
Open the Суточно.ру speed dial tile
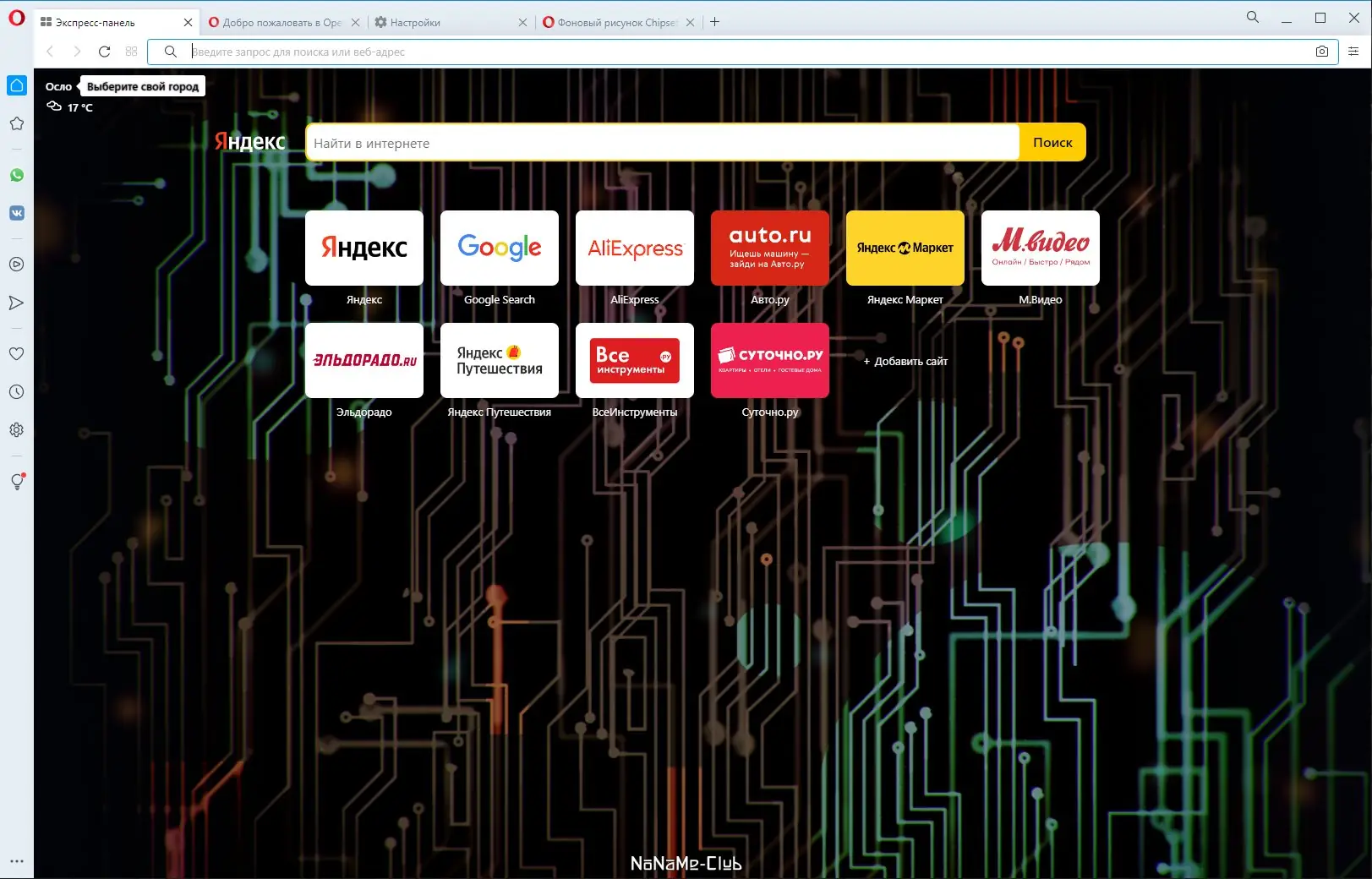[770, 360]
